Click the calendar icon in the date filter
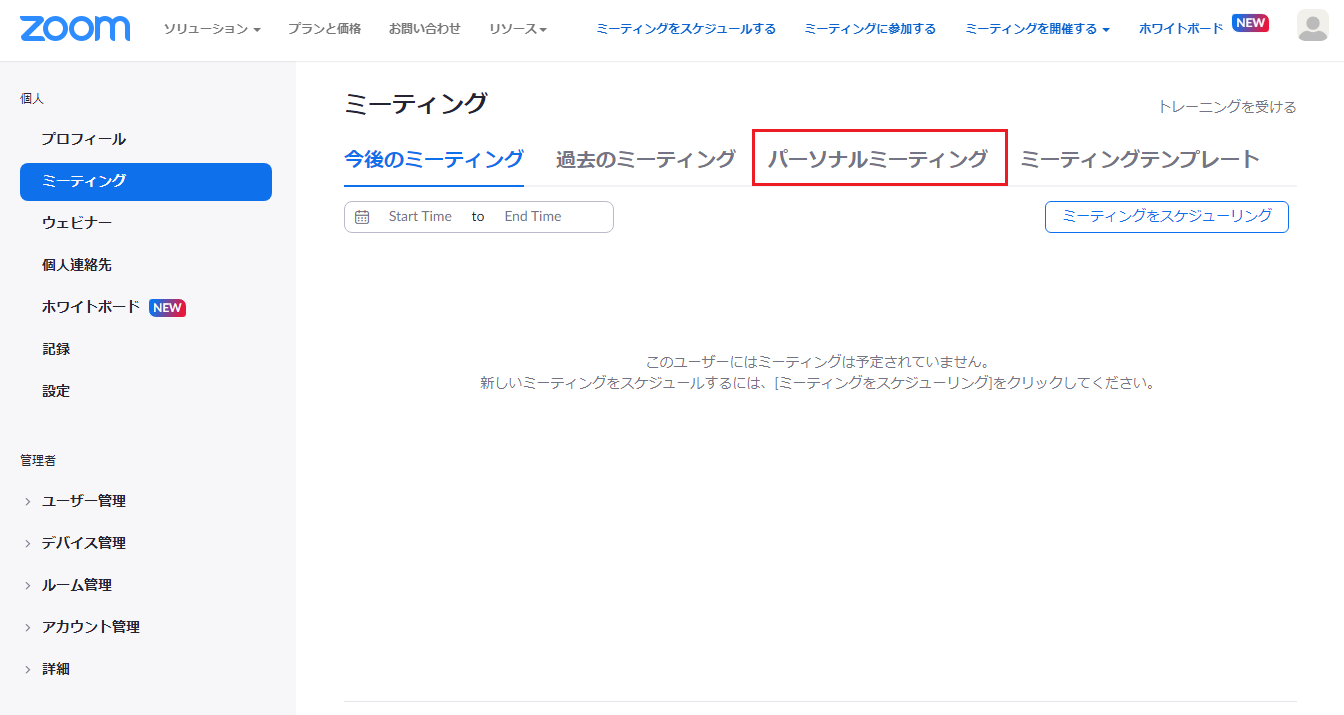1344x715 pixels. point(361,216)
